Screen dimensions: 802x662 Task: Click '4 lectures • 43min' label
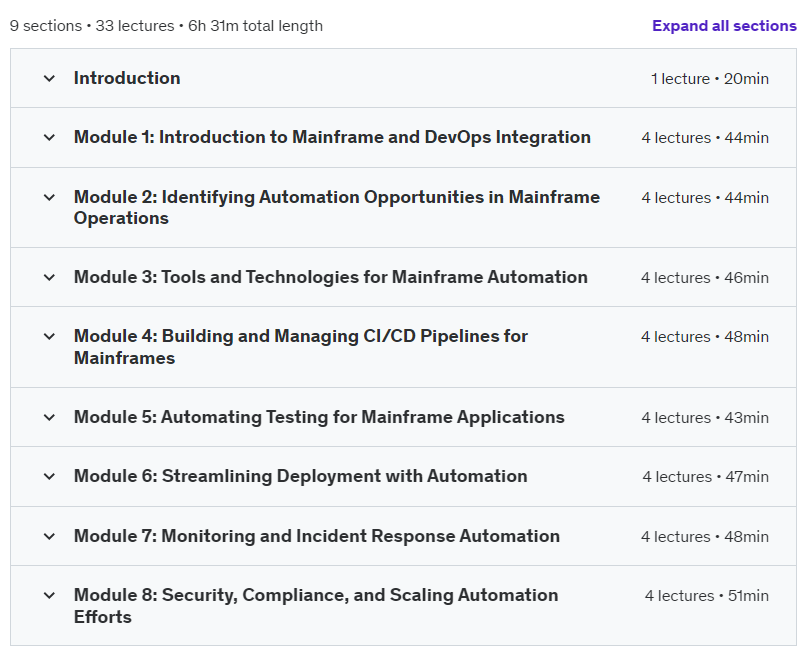(x=705, y=417)
